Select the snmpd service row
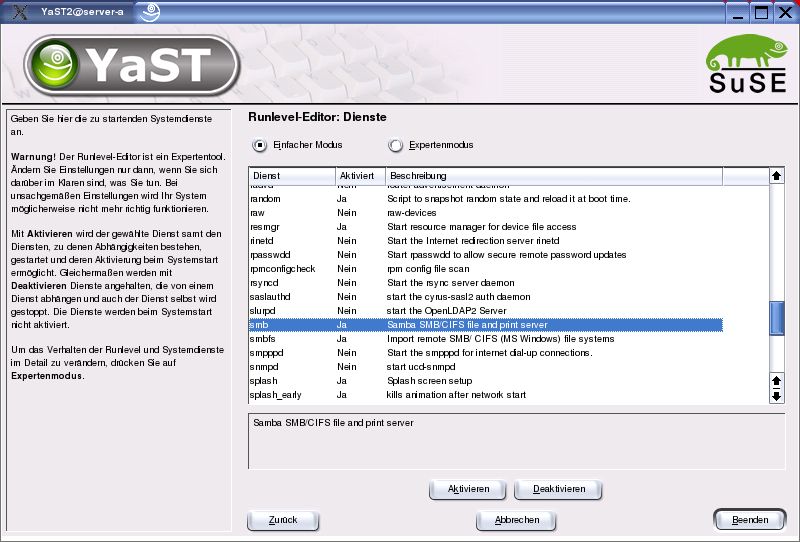This screenshot has width=800, height=542. (x=486, y=367)
